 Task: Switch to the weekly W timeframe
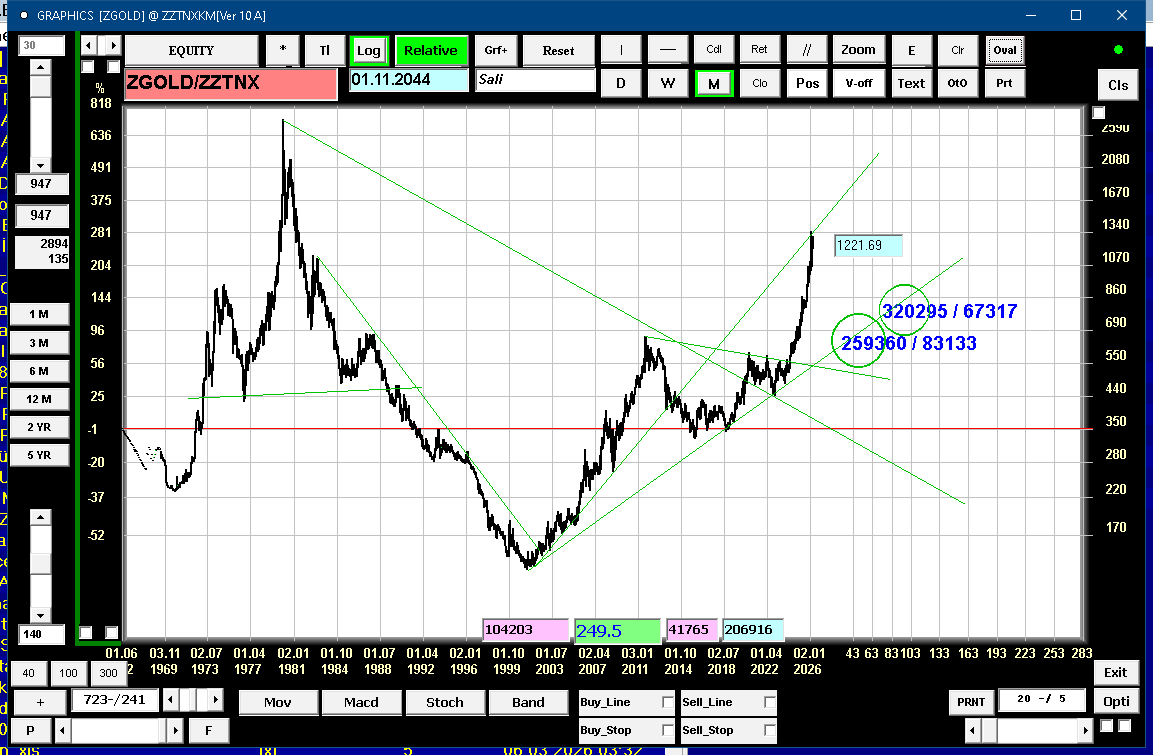pyautogui.click(x=667, y=83)
